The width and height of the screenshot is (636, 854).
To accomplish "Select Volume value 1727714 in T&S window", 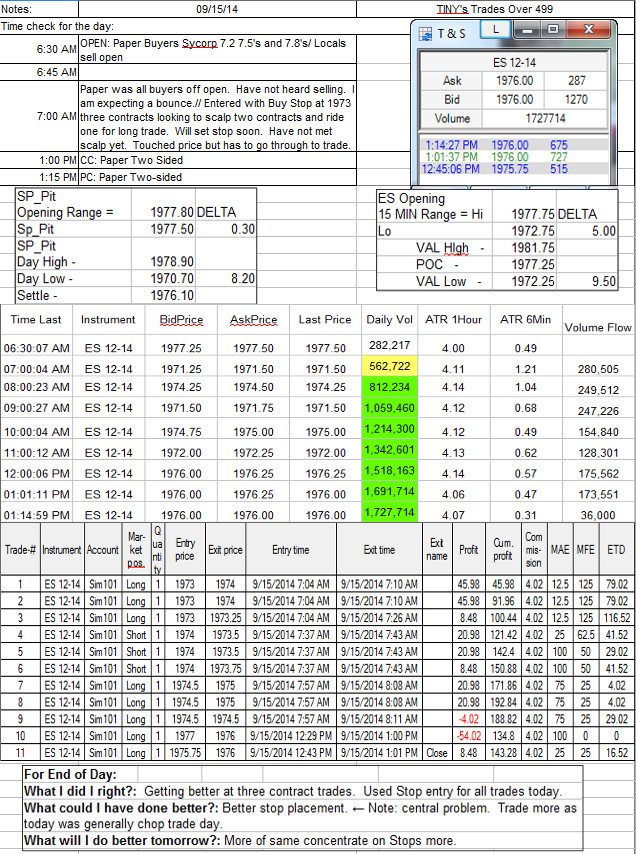I will (545, 118).
